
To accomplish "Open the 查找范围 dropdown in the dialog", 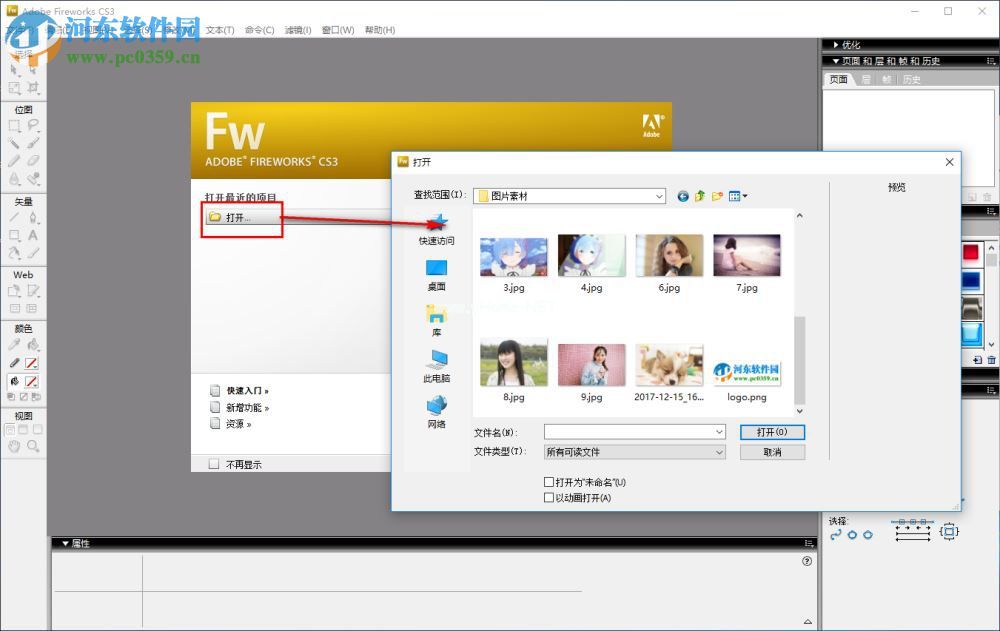I will tap(659, 196).
